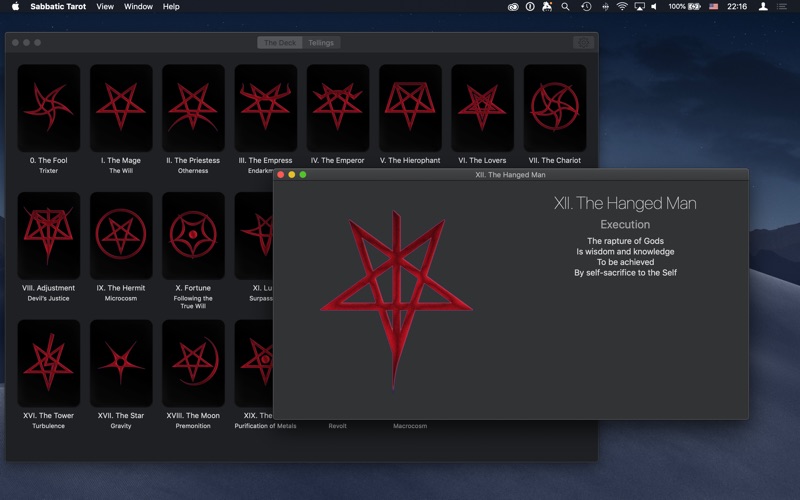
Task: Open the XVI. The Tower card image
Action: coord(49,363)
